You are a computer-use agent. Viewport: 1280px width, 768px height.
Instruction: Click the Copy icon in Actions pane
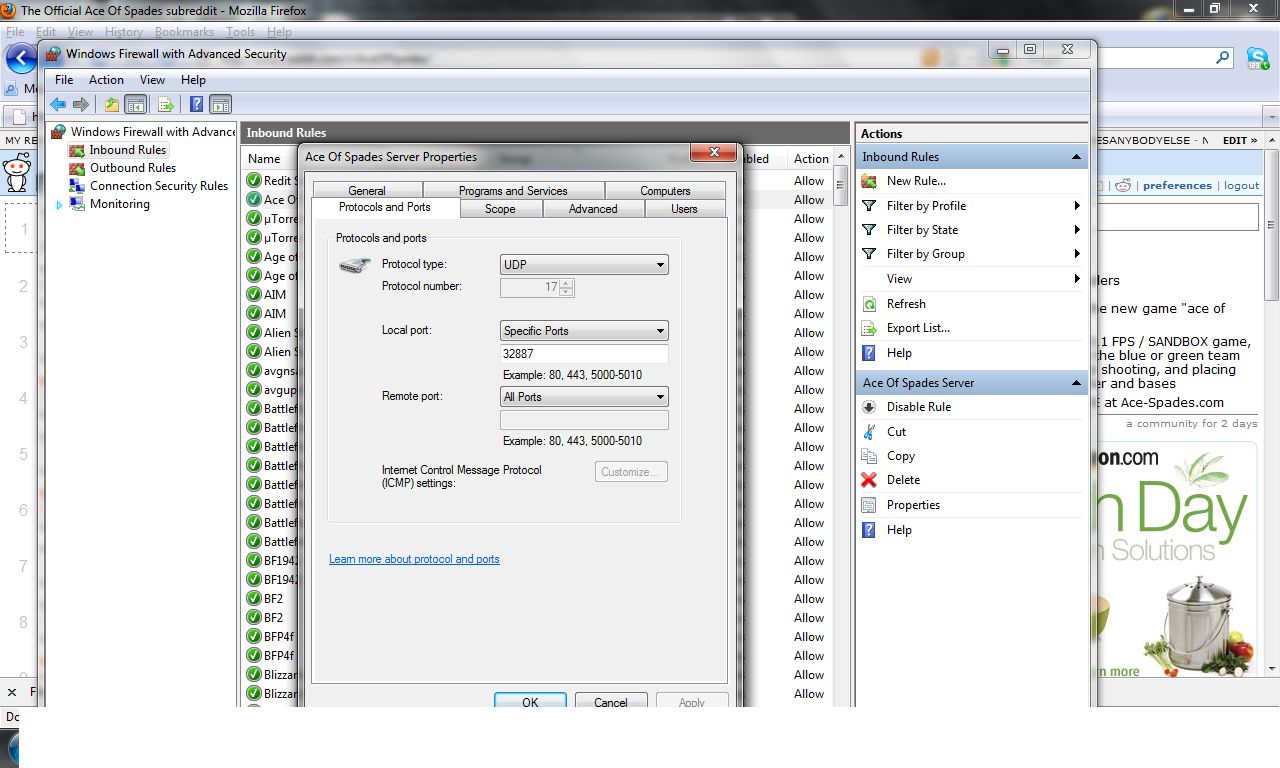[x=869, y=456]
